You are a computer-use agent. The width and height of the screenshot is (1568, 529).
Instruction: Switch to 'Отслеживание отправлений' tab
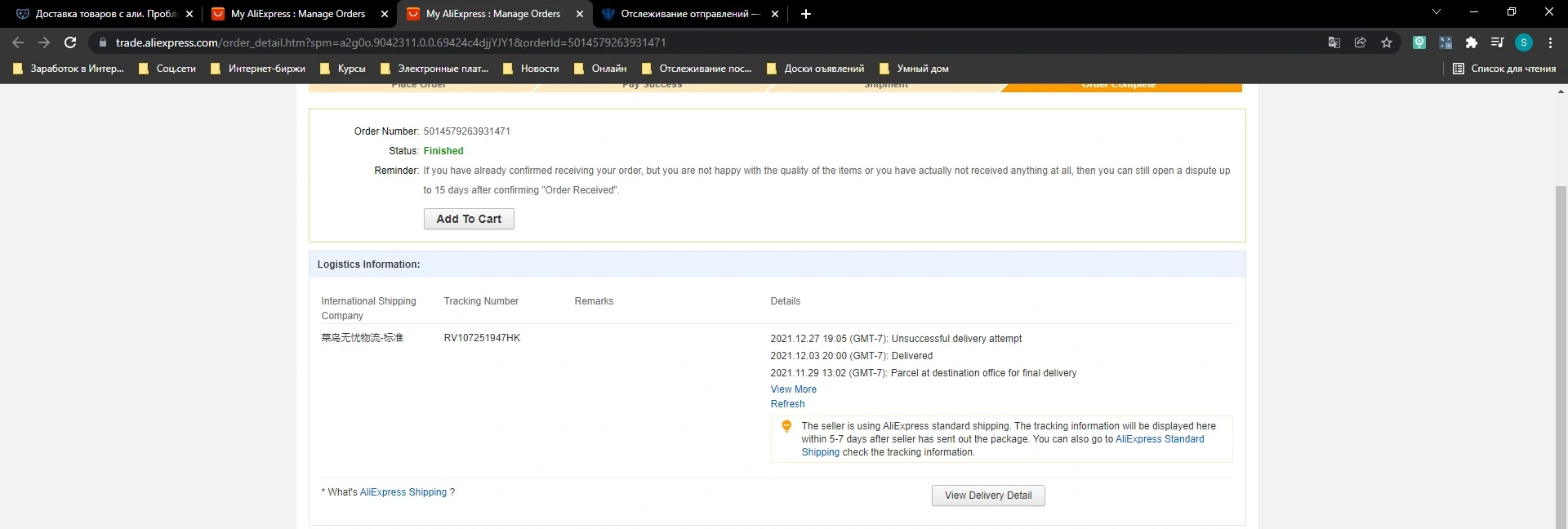[x=689, y=14]
